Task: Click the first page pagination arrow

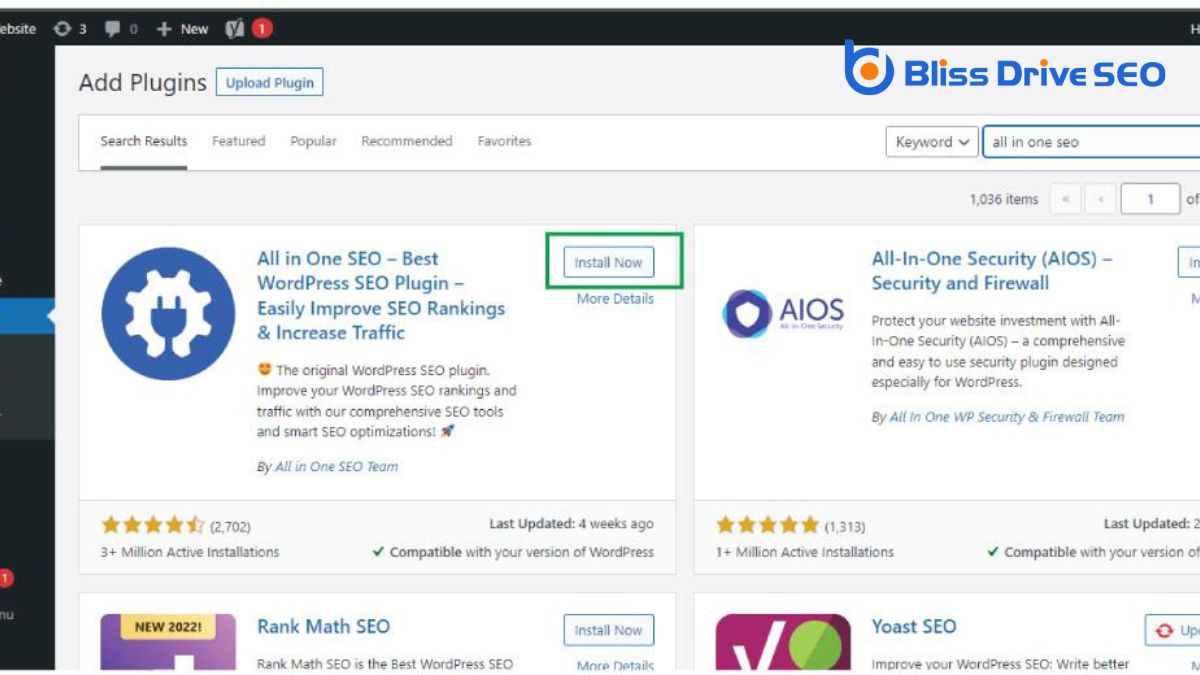Action: click(x=1064, y=199)
